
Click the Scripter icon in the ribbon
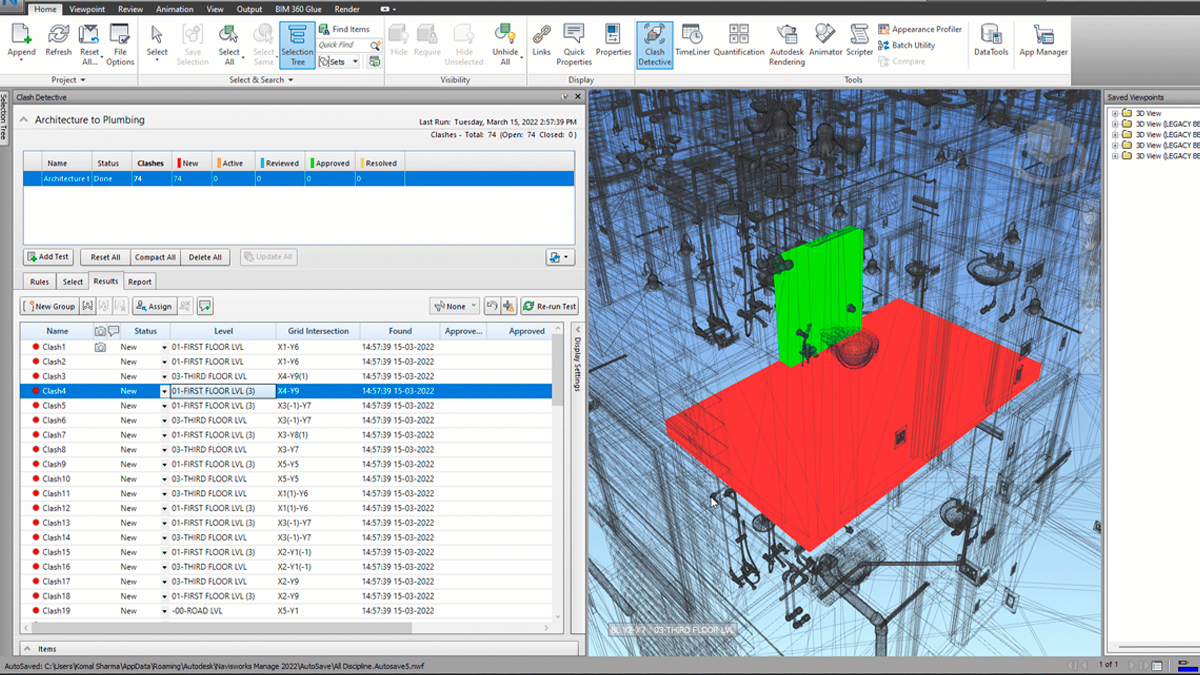(x=859, y=41)
